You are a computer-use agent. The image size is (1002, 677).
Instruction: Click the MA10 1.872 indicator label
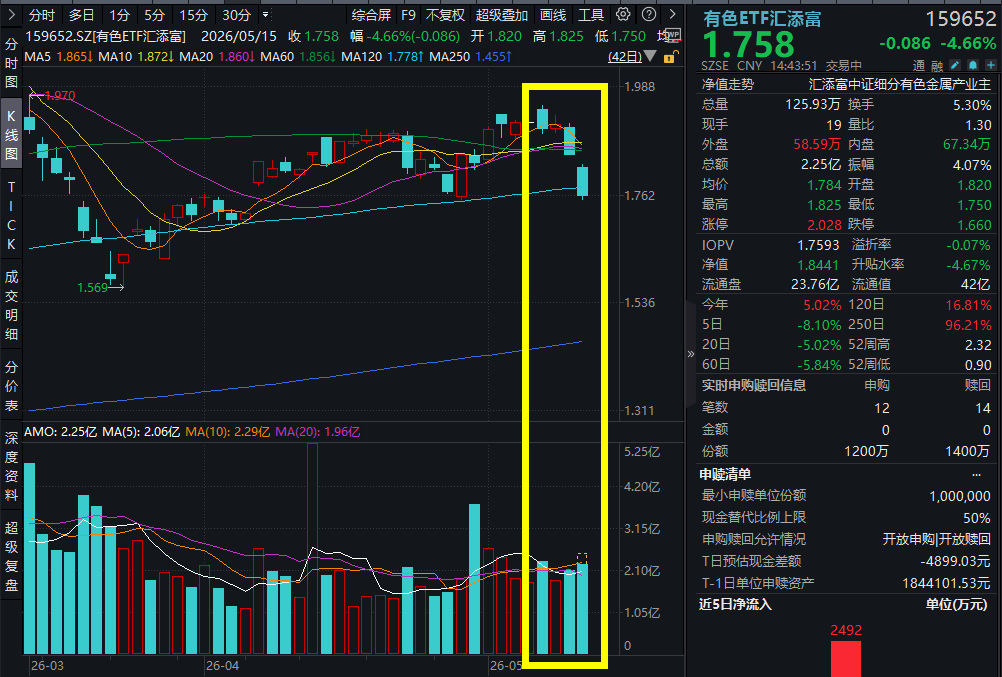pos(136,57)
